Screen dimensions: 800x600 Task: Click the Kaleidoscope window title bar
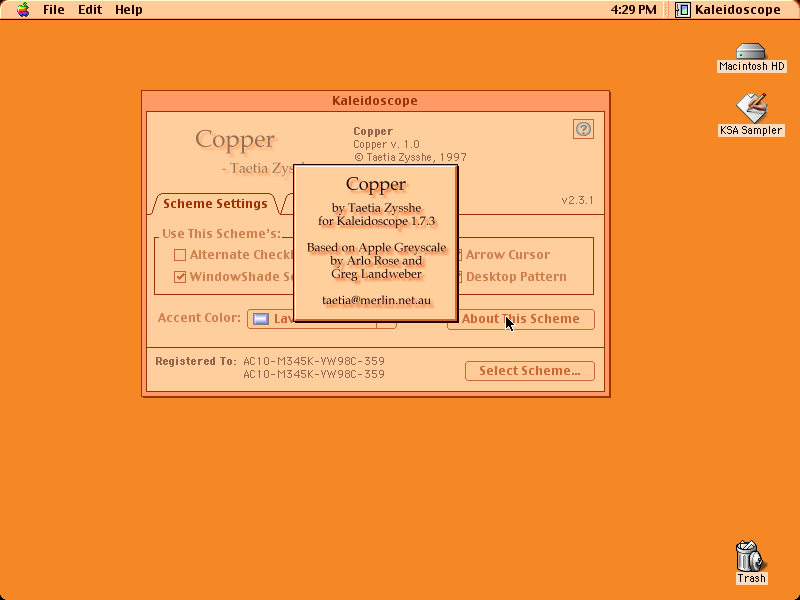tap(375, 101)
